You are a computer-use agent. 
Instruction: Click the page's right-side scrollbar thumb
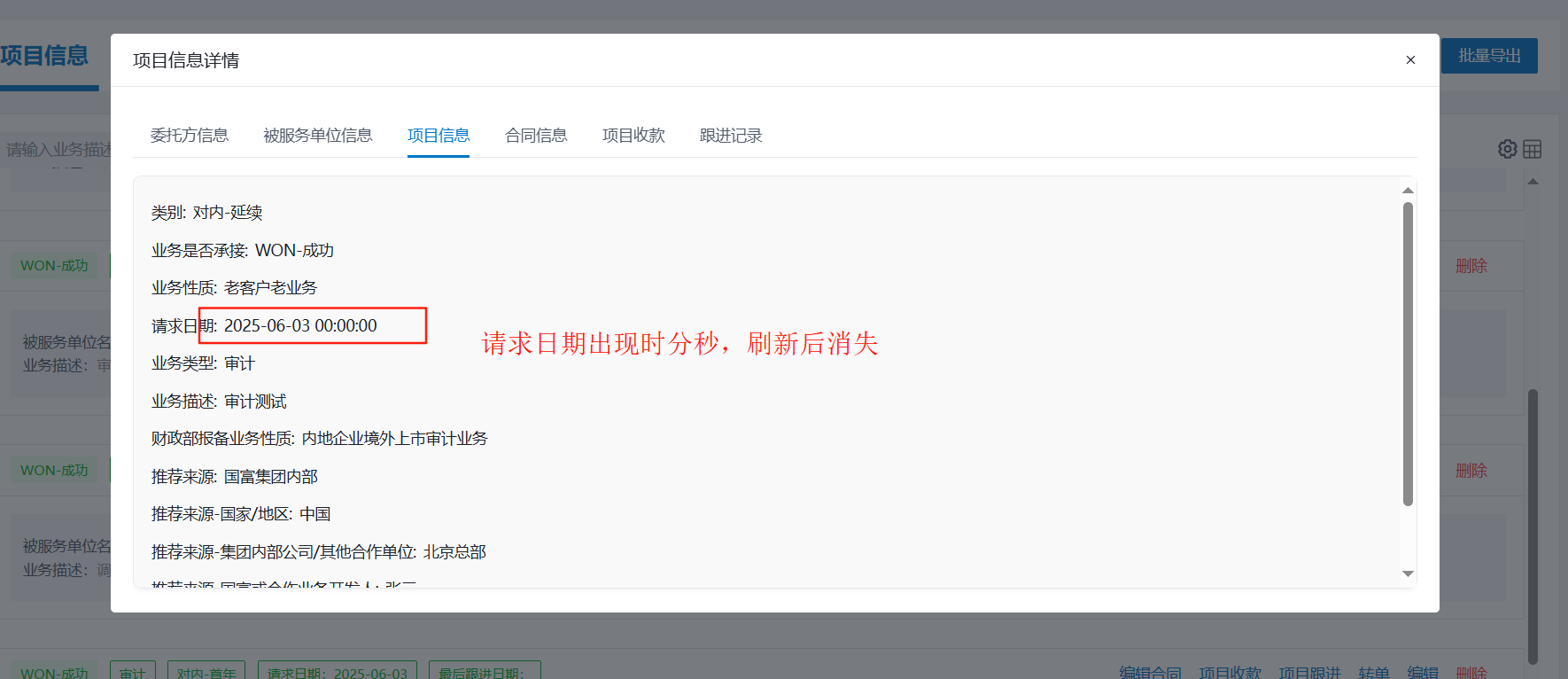(x=1533, y=523)
